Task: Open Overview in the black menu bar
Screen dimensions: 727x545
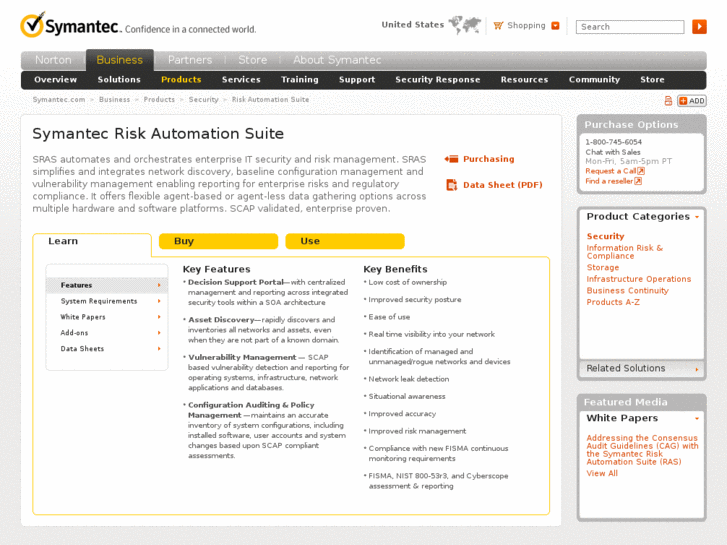Action: [x=56, y=80]
